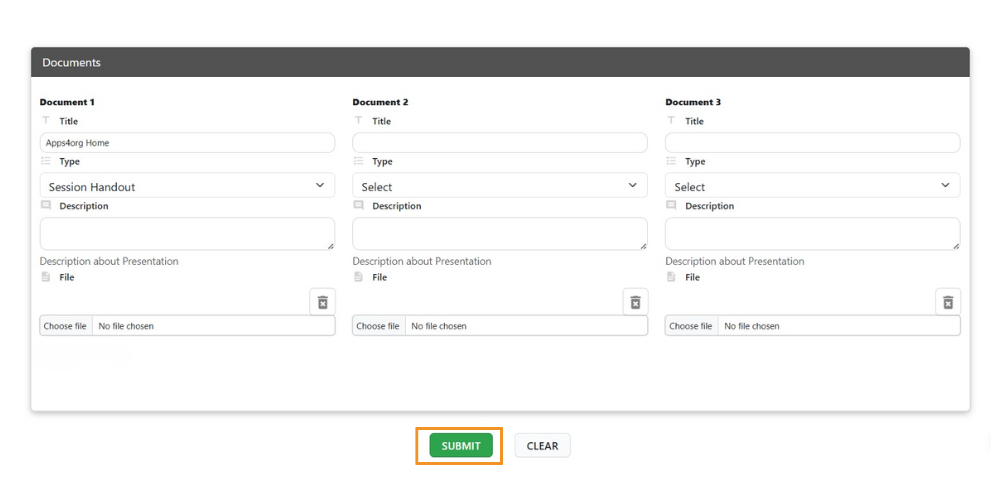This screenshot has width=1000, height=500.
Task: Click the Document 1 Description text area
Action: tap(187, 233)
